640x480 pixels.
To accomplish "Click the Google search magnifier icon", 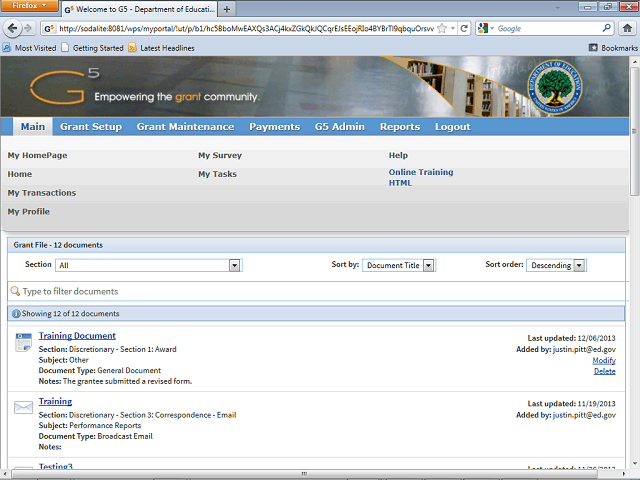I will click(607, 28).
